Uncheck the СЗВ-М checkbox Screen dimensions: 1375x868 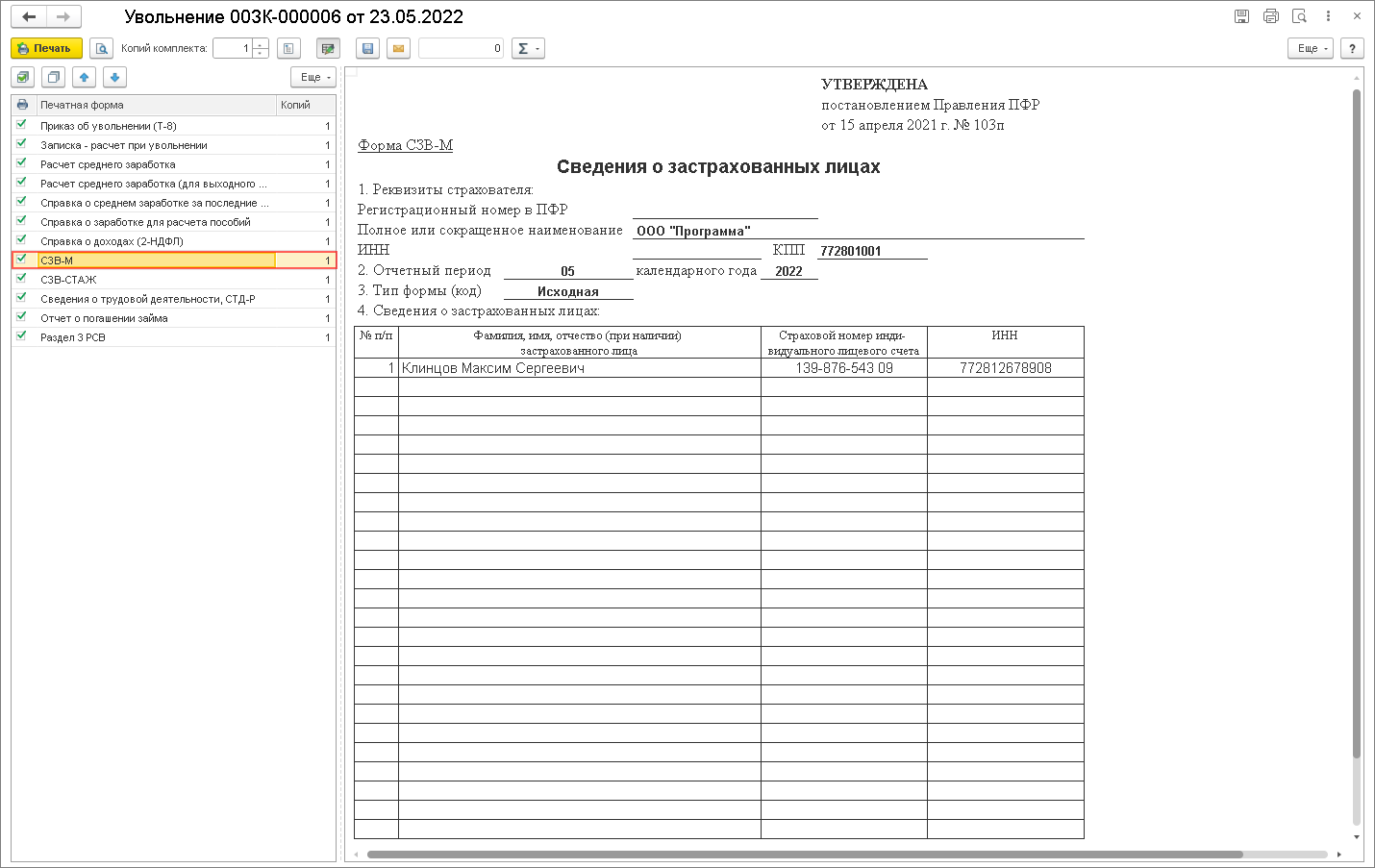click(21, 260)
